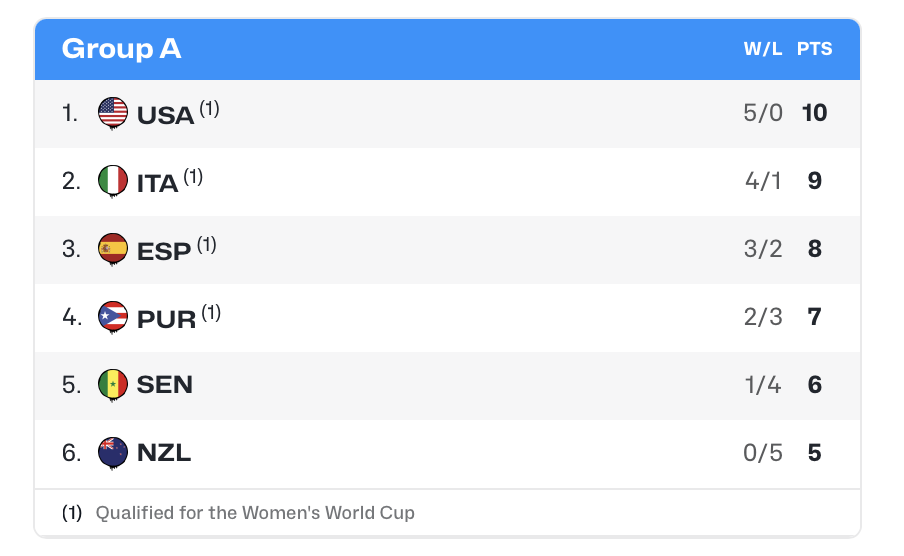Viewport: 904px width, 556px height.
Task: Open the ITA team link
Action: tap(157, 183)
